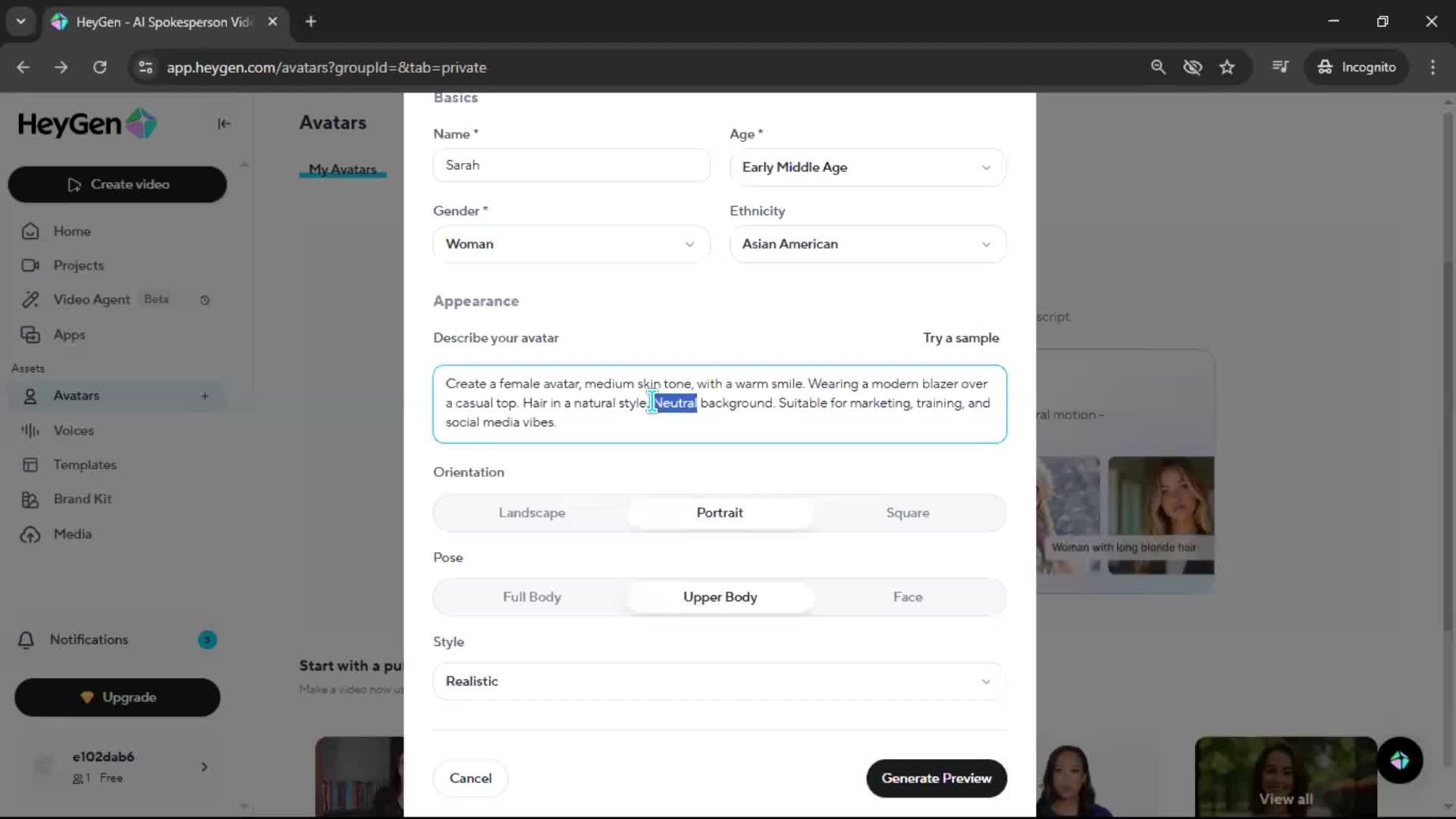Bookmark this page with star icon
The width and height of the screenshot is (1456, 819).
click(x=1227, y=67)
